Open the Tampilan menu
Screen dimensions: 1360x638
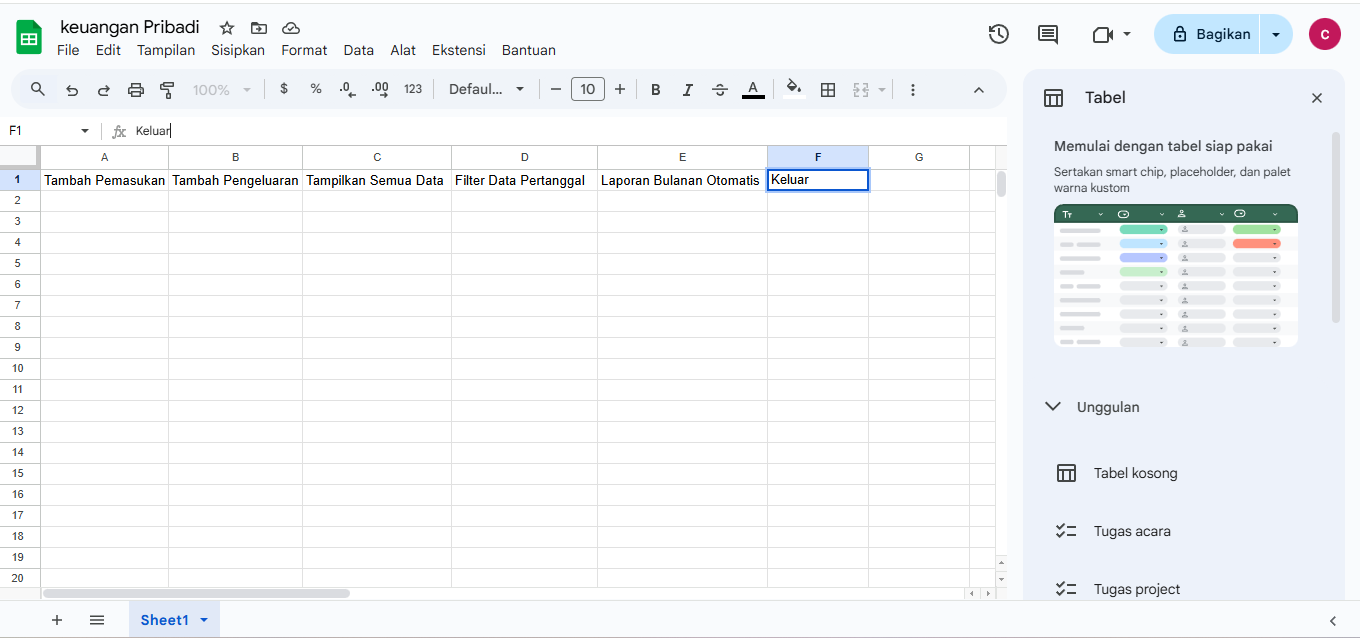coord(166,50)
